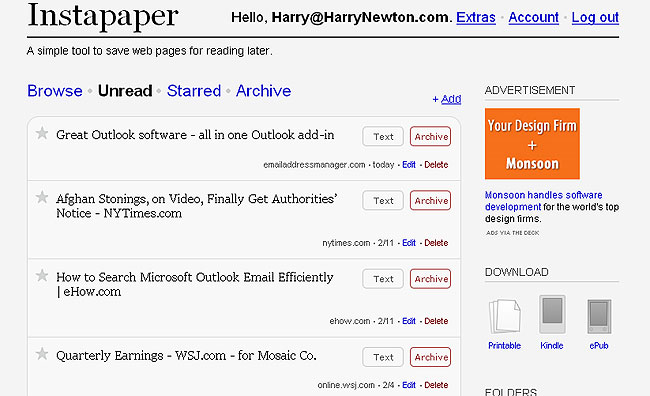Open Quarterly Earnings WSJ.com article title
The height and width of the screenshot is (396, 650).
(186, 355)
